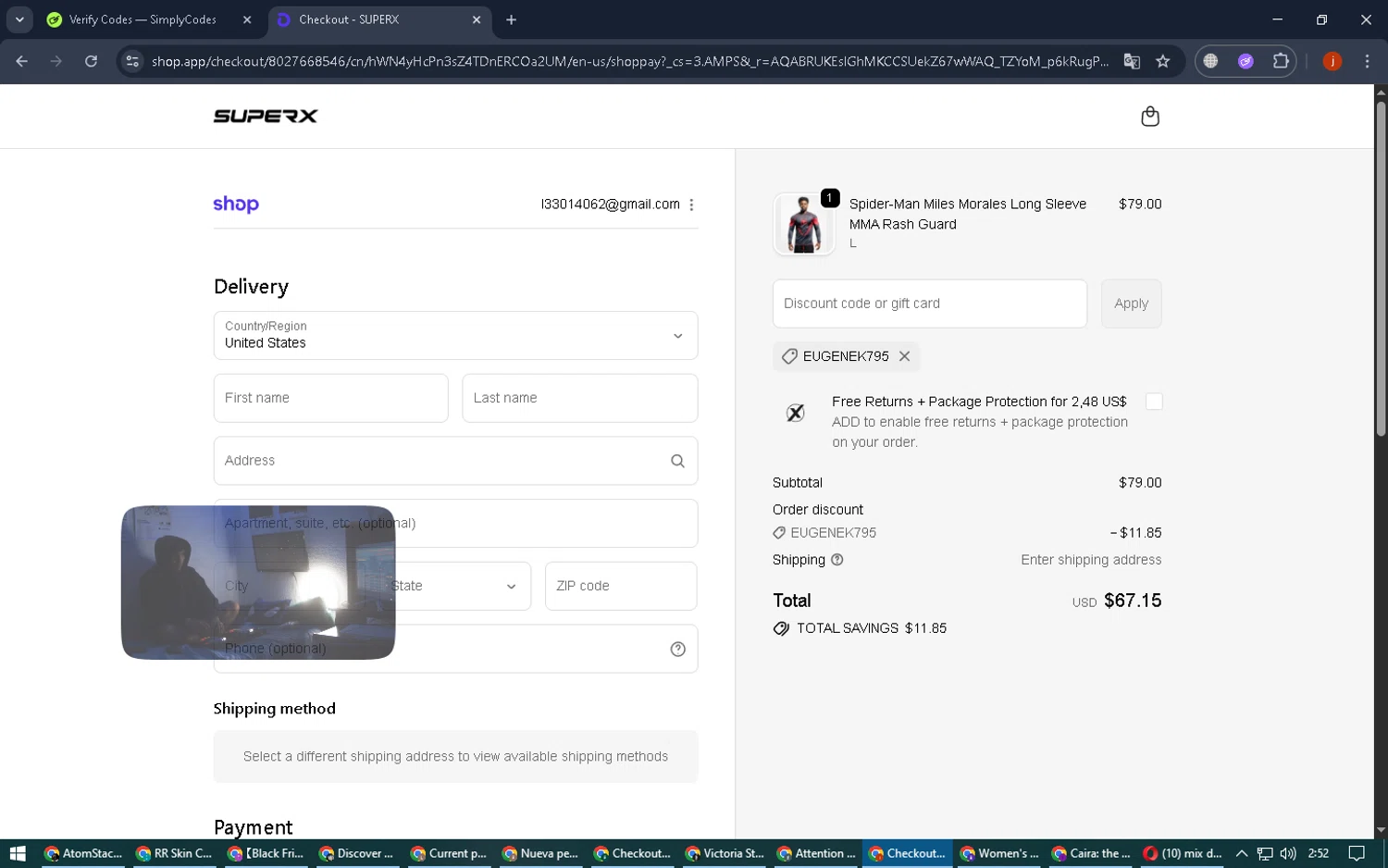Open the RR Skin C... taskbar window
This screenshot has height=868, width=1388.
(x=175, y=853)
